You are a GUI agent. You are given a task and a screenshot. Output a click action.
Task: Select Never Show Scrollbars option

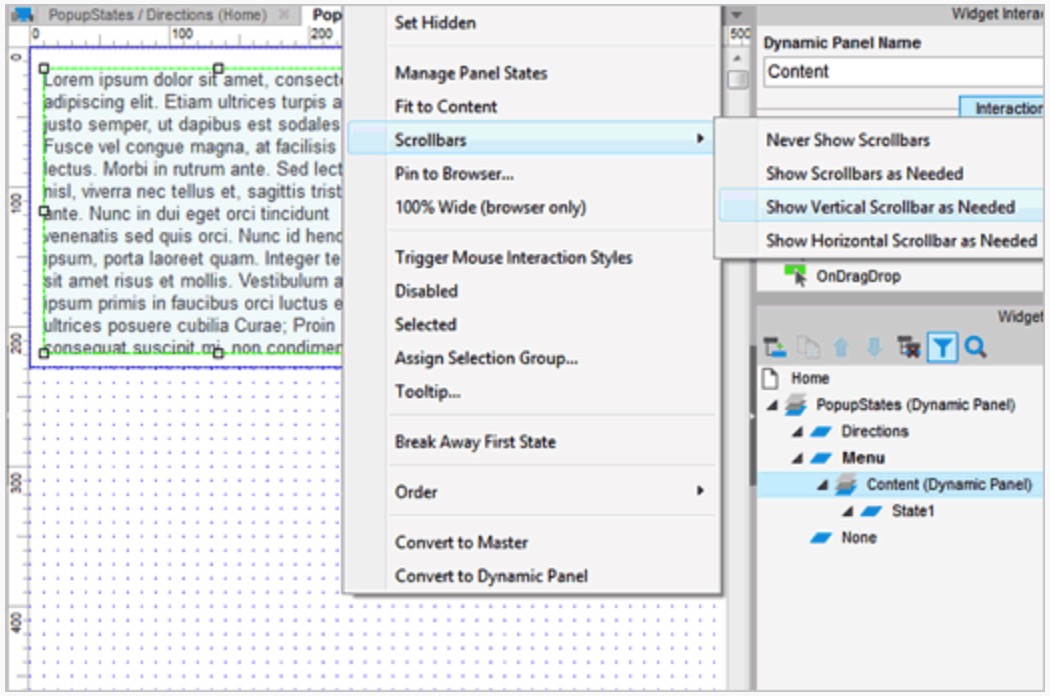tap(881, 140)
